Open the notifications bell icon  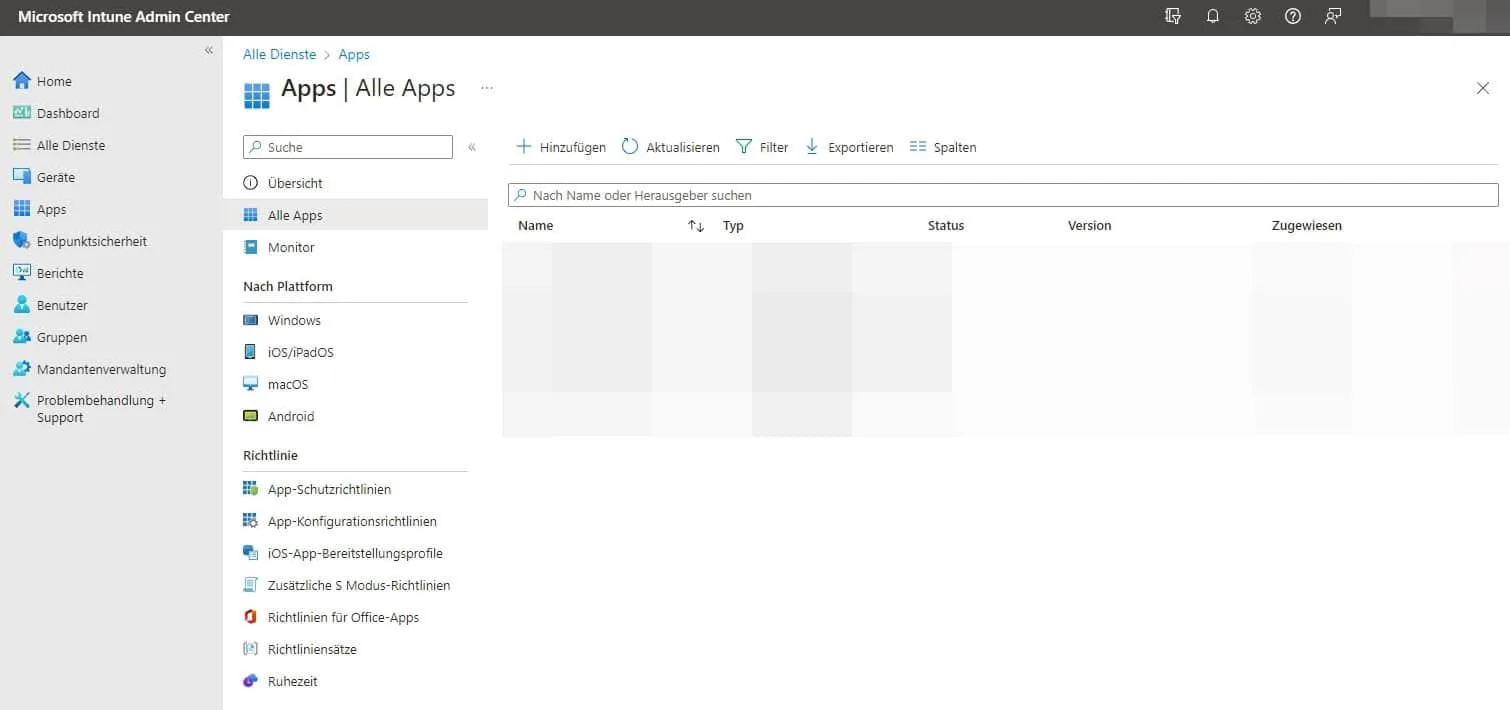coord(1213,17)
